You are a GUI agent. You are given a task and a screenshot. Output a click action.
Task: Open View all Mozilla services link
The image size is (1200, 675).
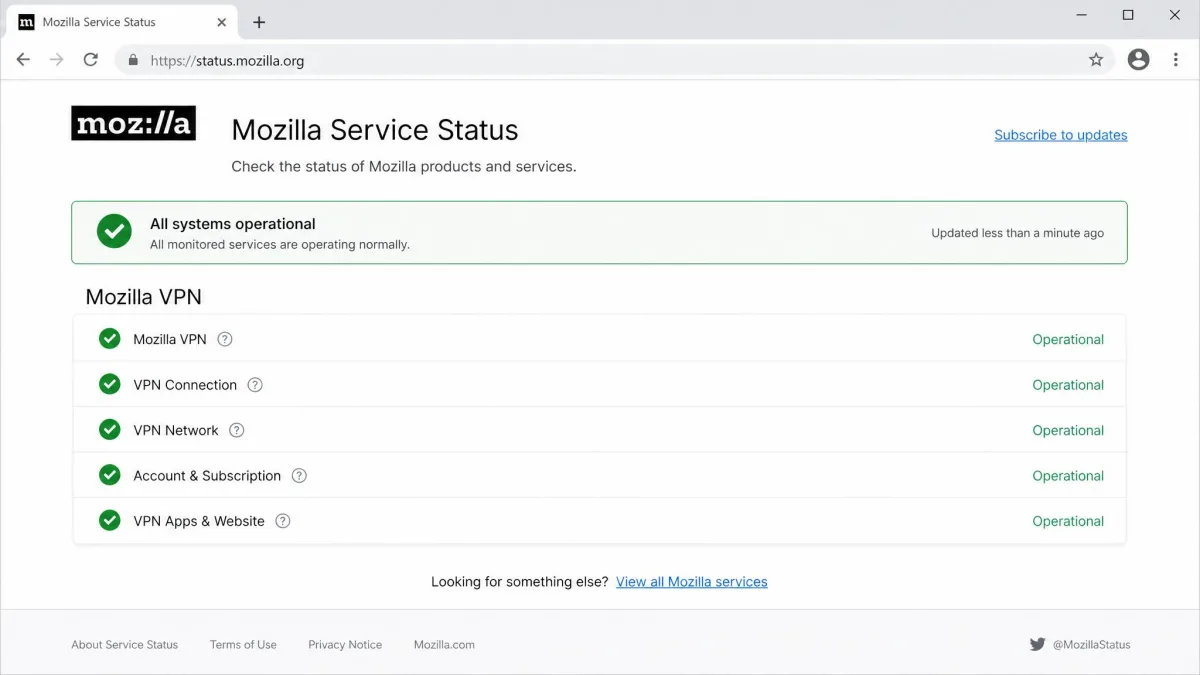click(x=692, y=582)
